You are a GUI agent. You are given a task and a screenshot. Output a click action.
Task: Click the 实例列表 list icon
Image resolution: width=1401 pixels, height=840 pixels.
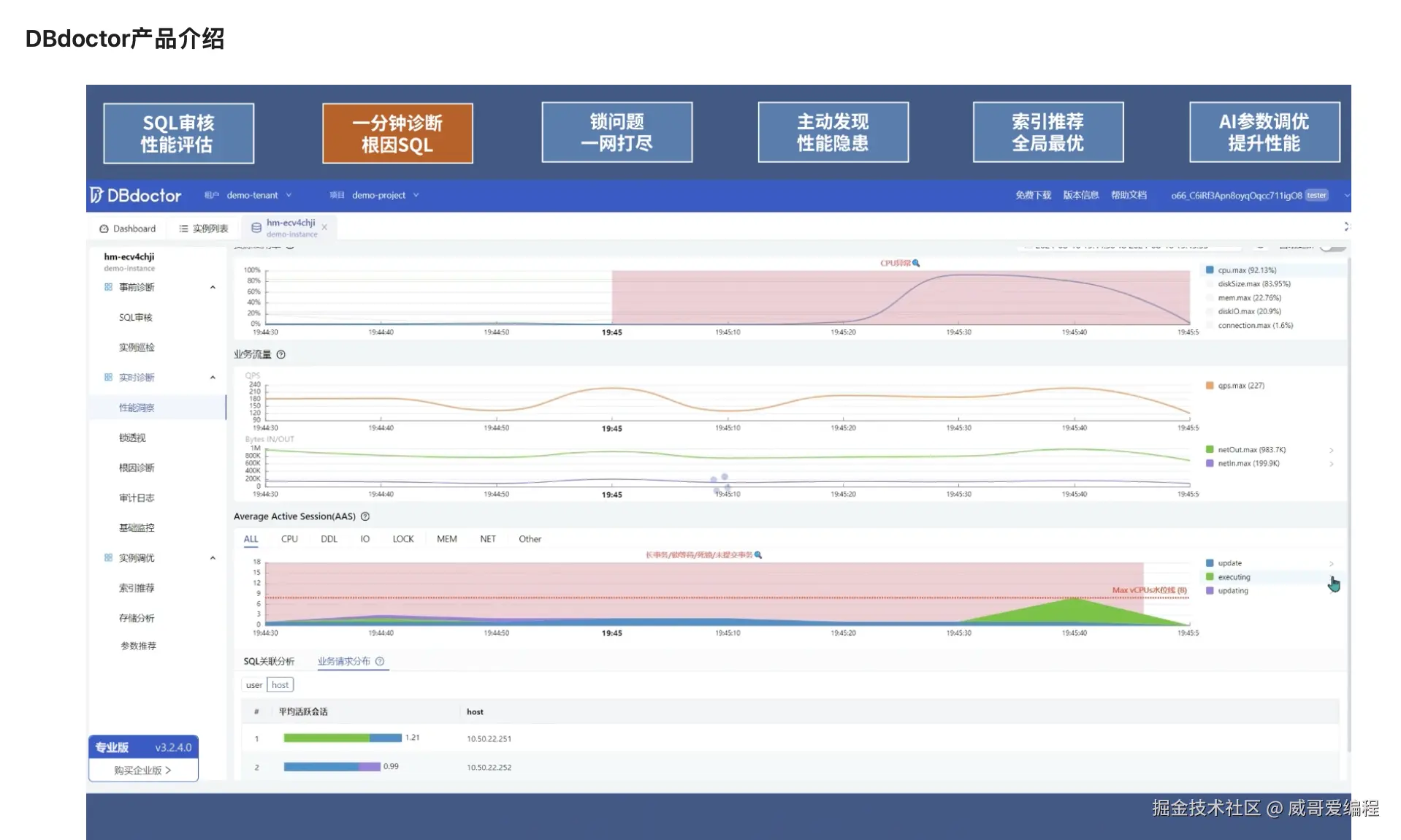[183, 229]
